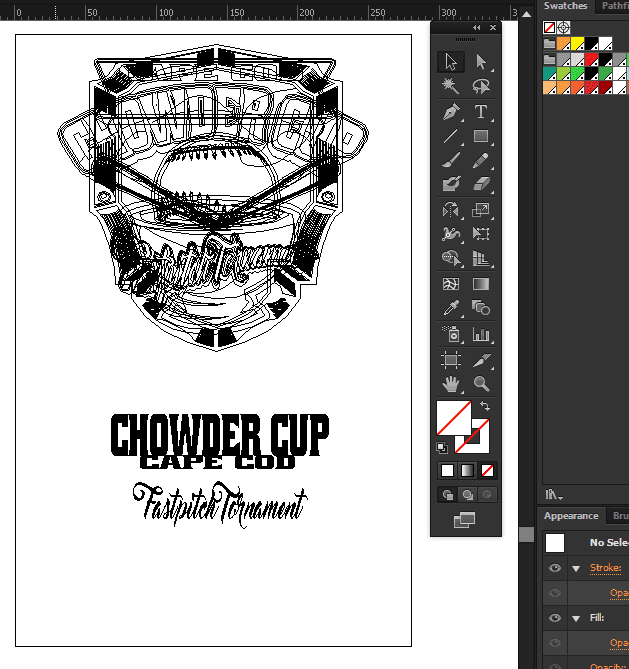This screenshot has width=629, height=669.
Task: Choose the Gradient tool
Action: click(481, 284)
